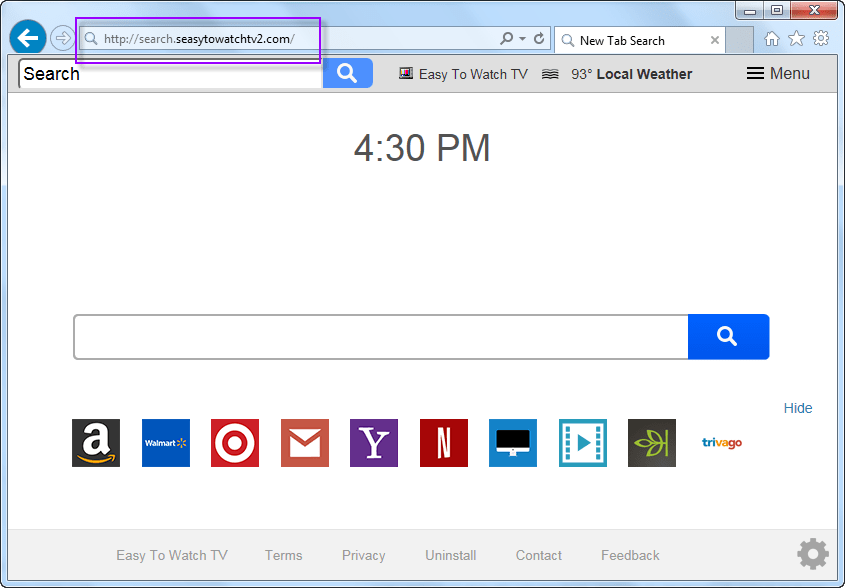The image size is (845, 588).
Task: Open the Contact footer link
Action: coord(539,555)
